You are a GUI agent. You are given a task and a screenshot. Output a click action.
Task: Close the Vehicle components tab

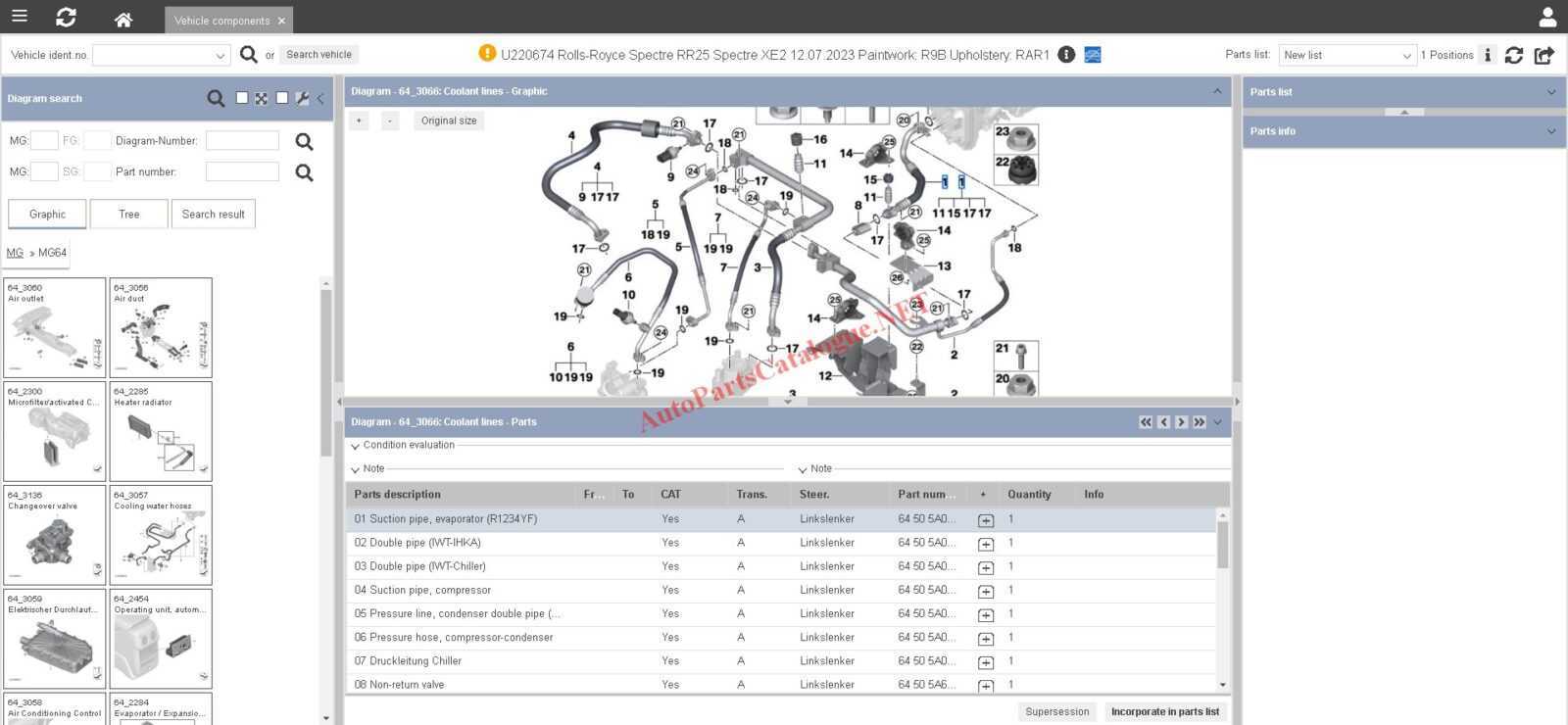coord(281,21)
